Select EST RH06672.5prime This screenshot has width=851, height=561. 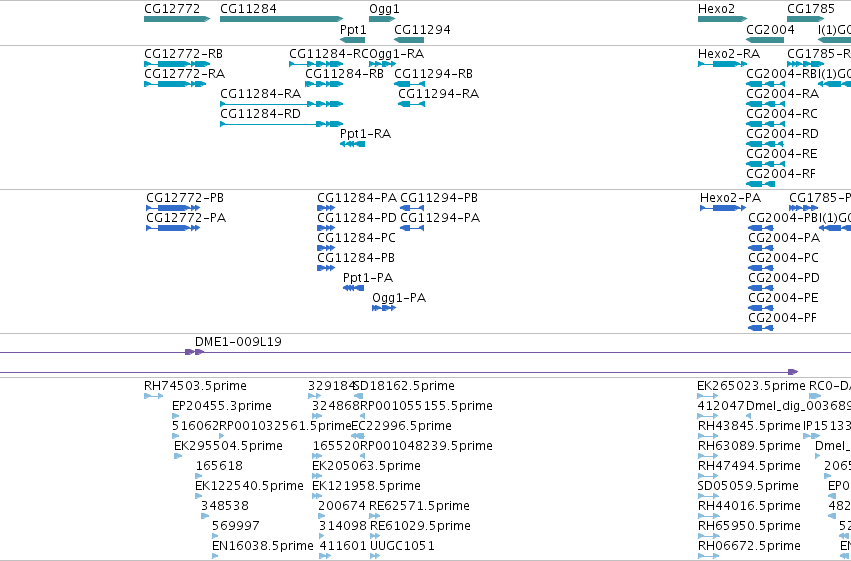pyautogui.click(x=708, y=556)
